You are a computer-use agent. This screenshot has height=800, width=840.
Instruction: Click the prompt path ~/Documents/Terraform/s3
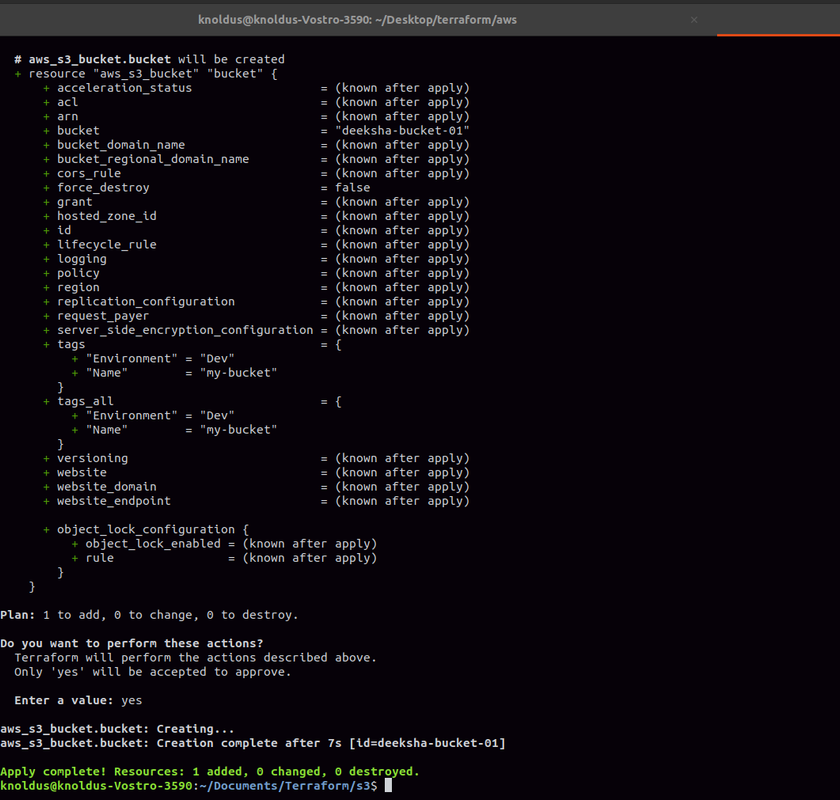coord(284,786)
